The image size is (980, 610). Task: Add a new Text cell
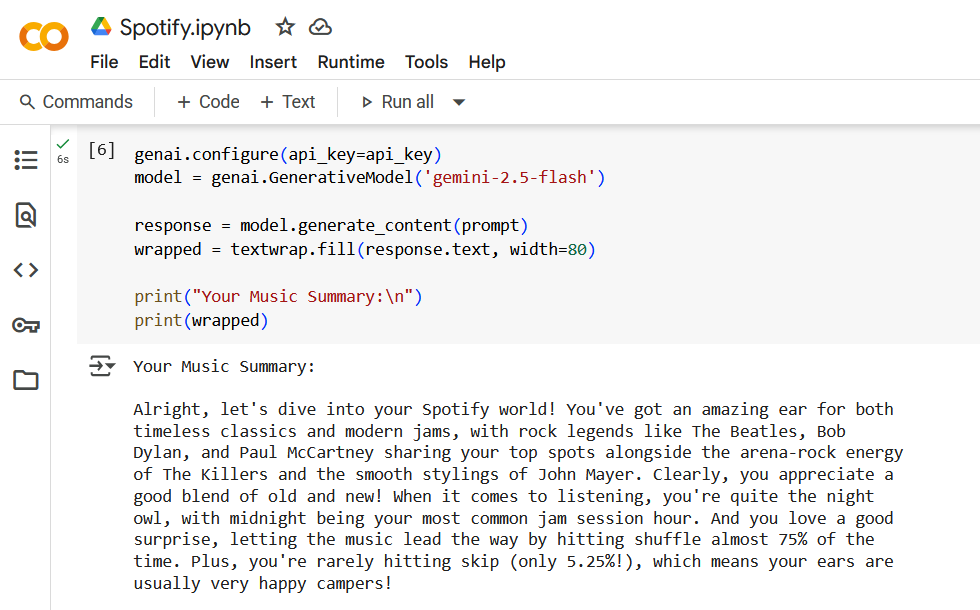click(x=288, y=102)
